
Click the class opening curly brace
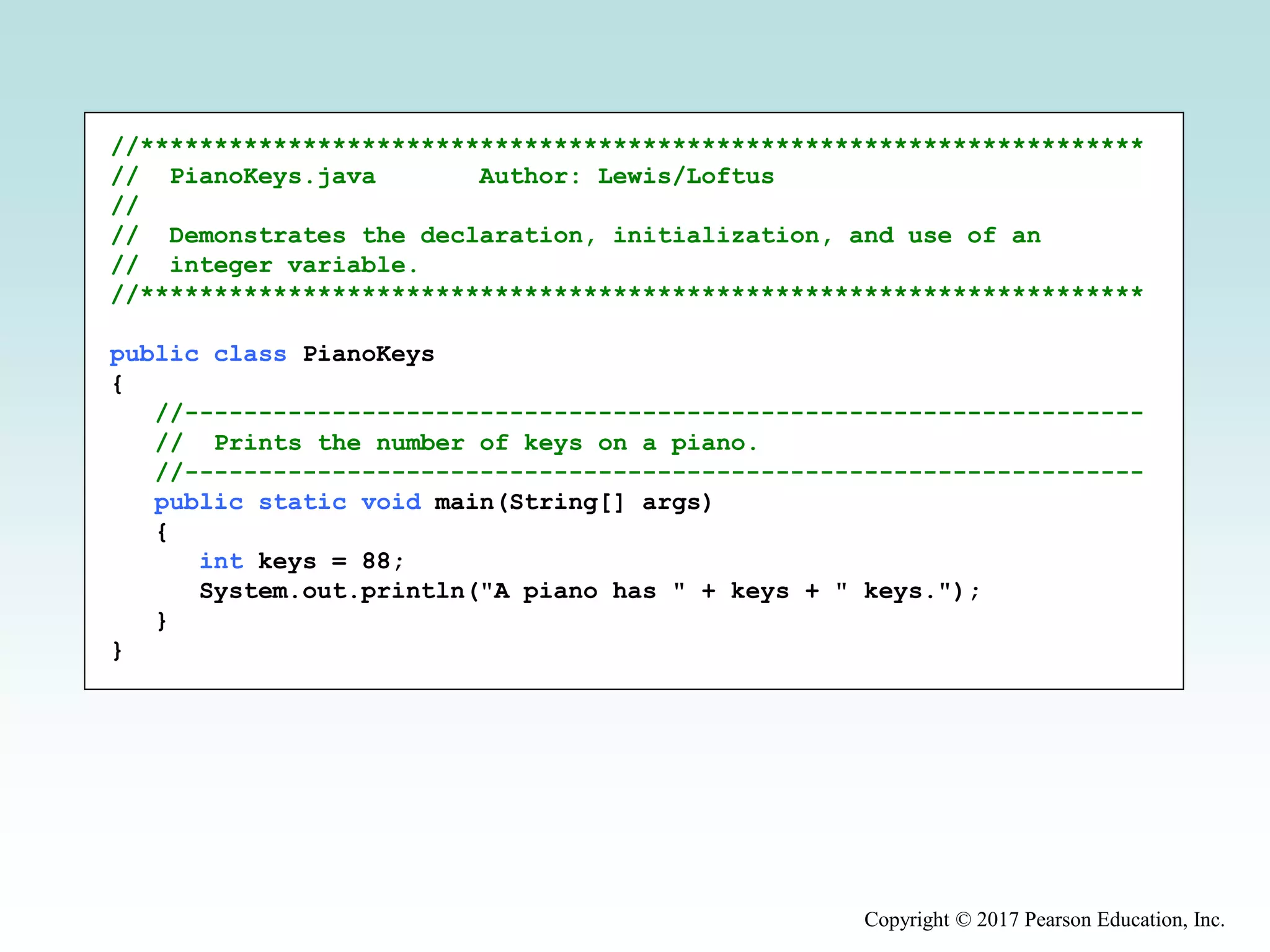click(x=117, y=384)
